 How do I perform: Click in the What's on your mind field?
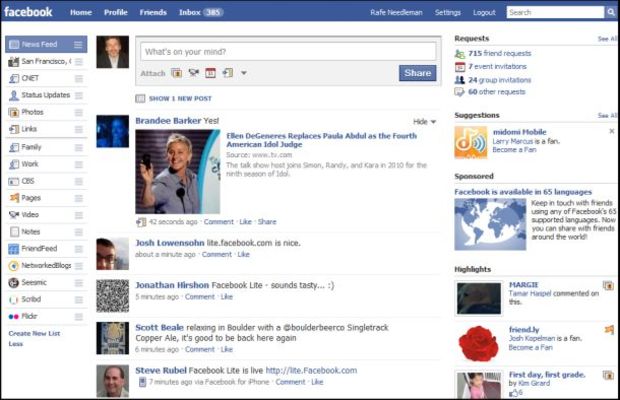click(288, 52)
